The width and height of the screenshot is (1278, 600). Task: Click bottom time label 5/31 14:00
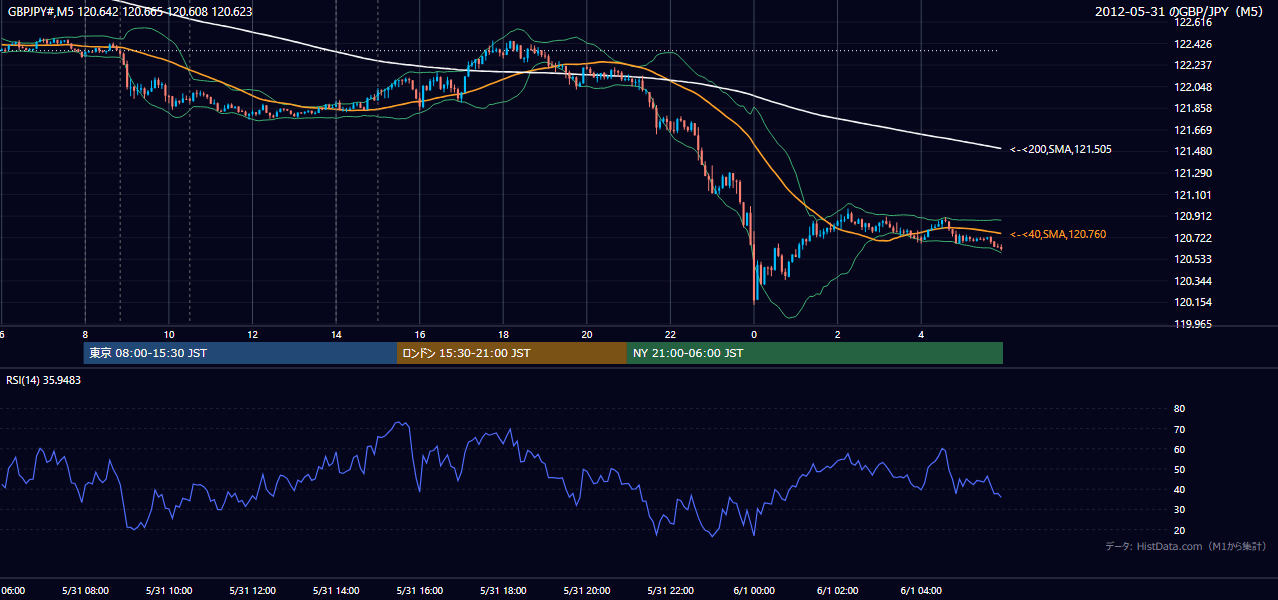(336, 591)
